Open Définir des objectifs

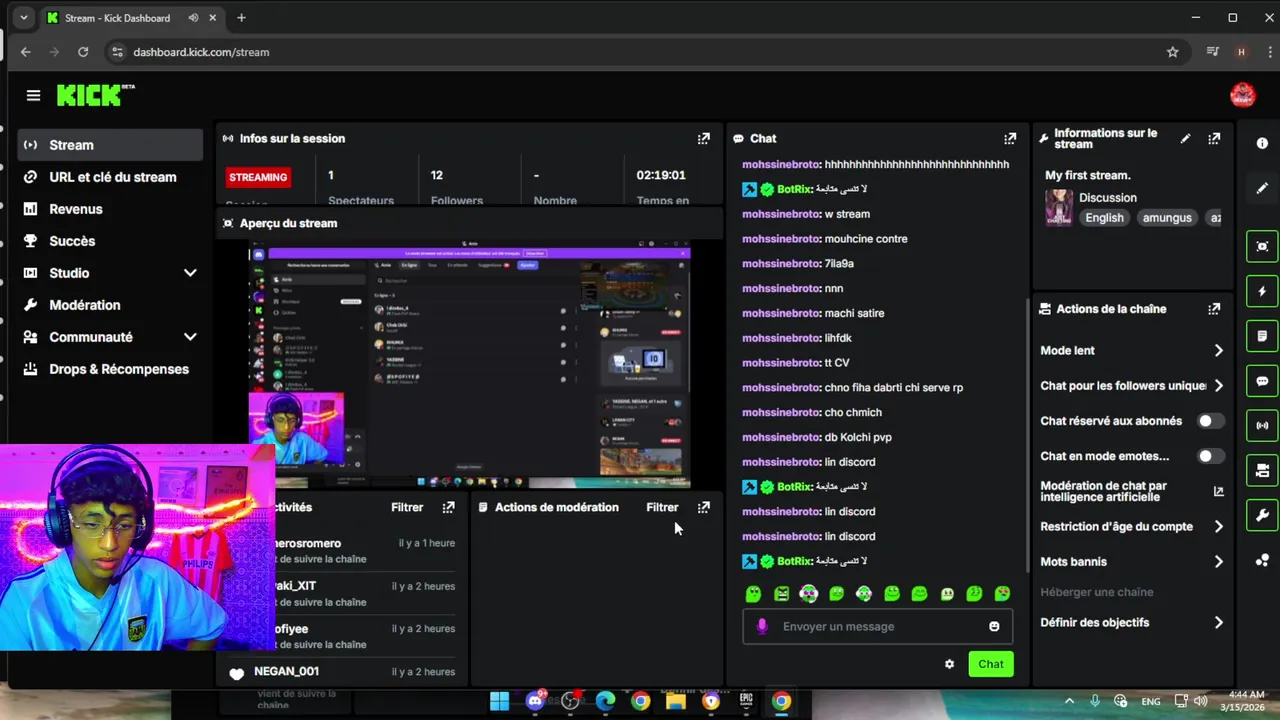[x=1132, y=622]
